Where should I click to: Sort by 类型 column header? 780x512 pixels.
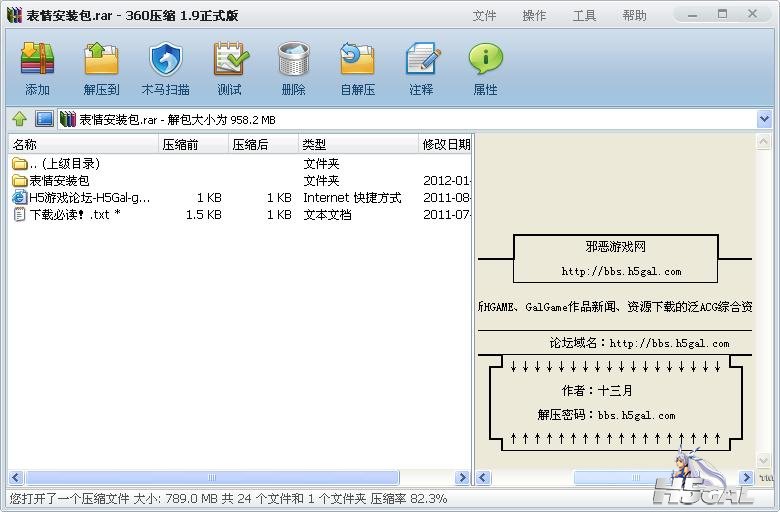[355, 144]
